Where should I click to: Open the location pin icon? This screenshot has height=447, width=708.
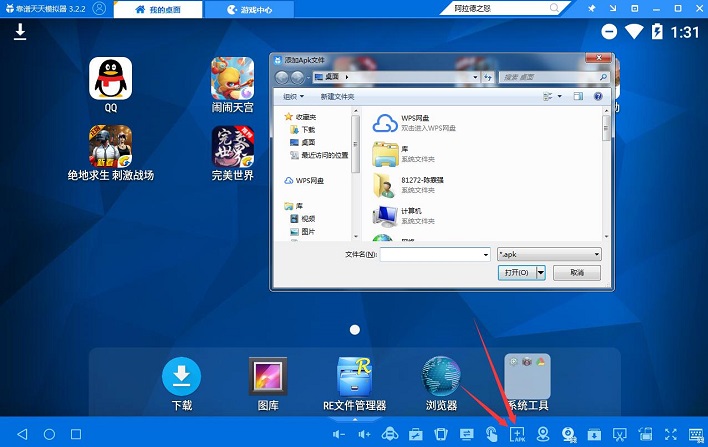pos(543,434)
